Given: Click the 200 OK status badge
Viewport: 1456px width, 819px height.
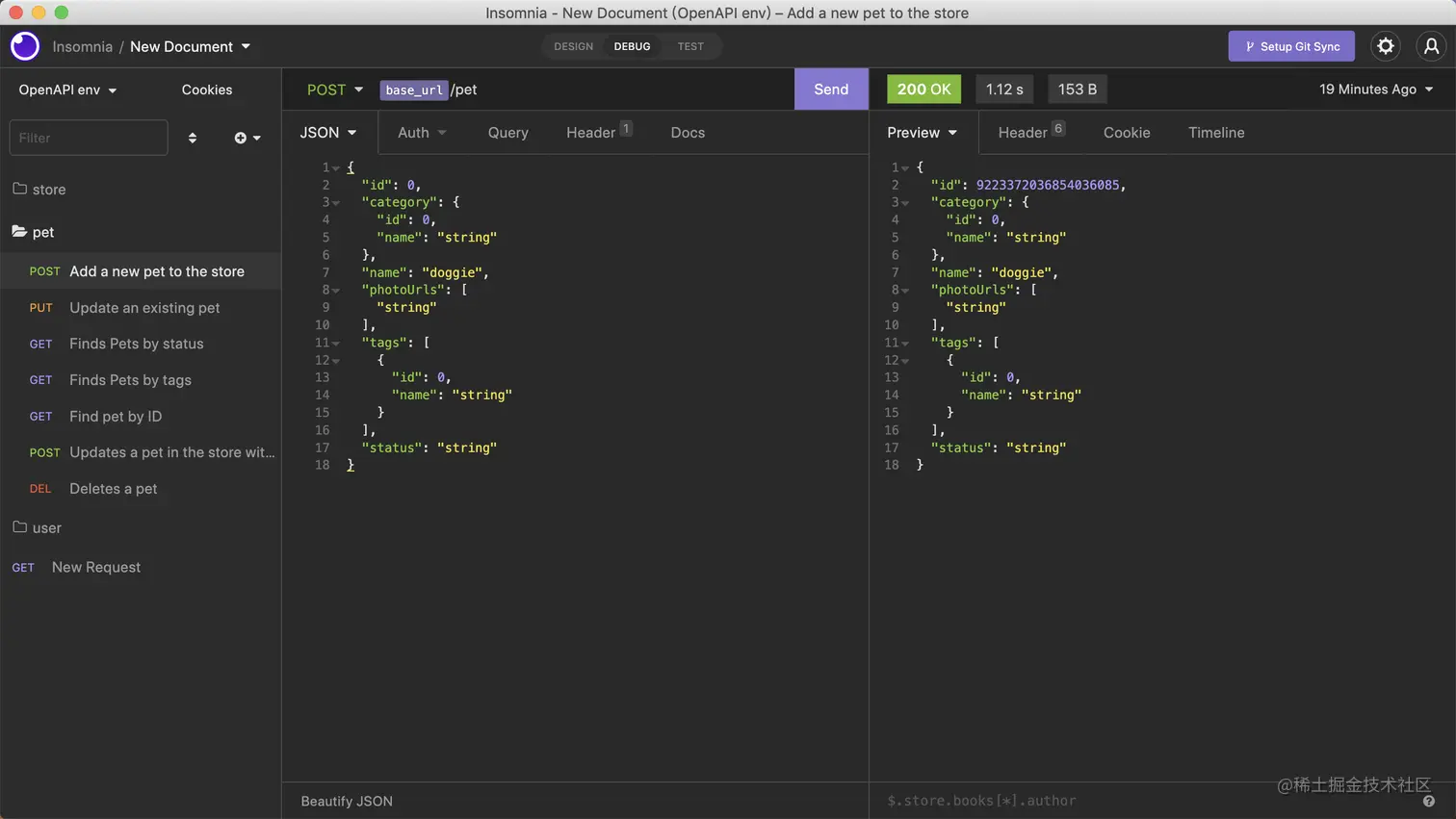Looking at the screenshot, I should [923, 90].
